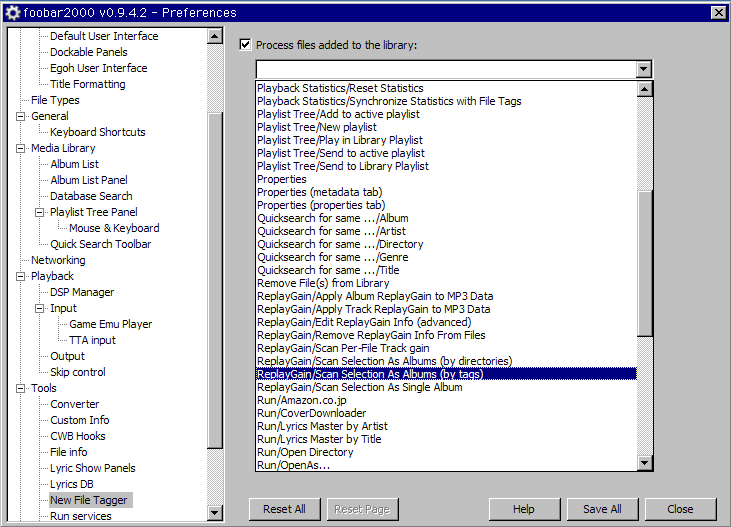Click the Reset Page button
The image size is (731, 527).
362,509
